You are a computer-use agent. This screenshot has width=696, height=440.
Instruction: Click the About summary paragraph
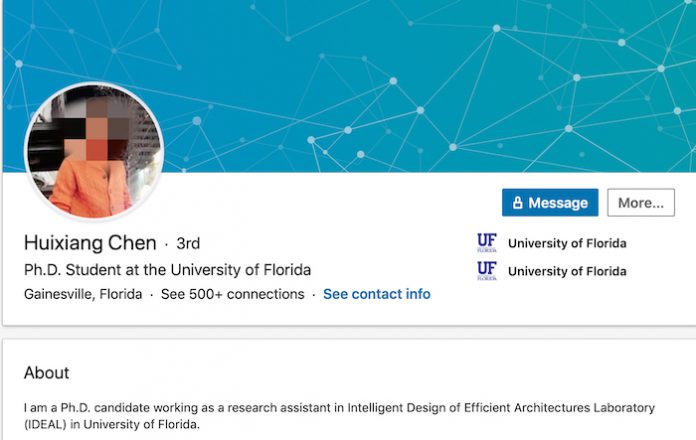click(x=339, y=416)
